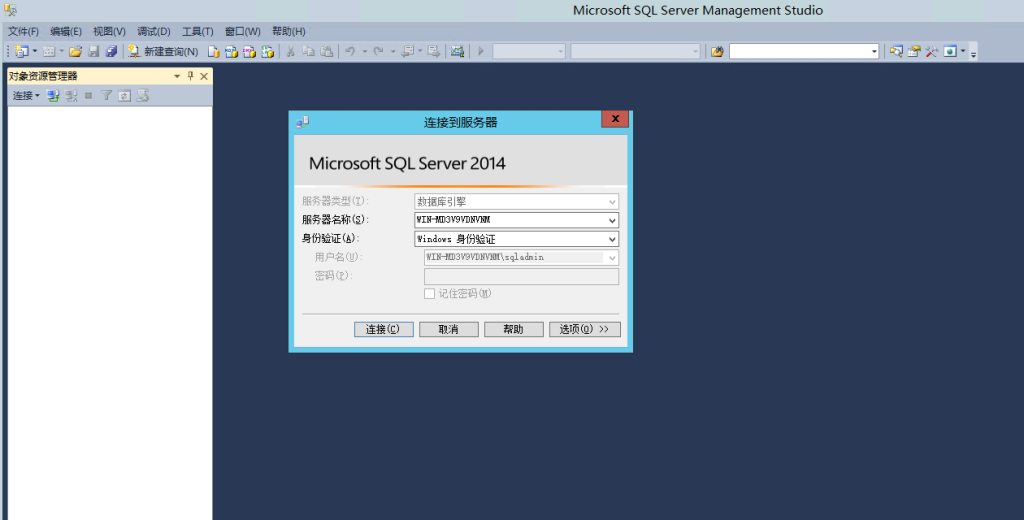Click the Properties Window icon
The image size is (1024, 520).
tap(914, 51)
